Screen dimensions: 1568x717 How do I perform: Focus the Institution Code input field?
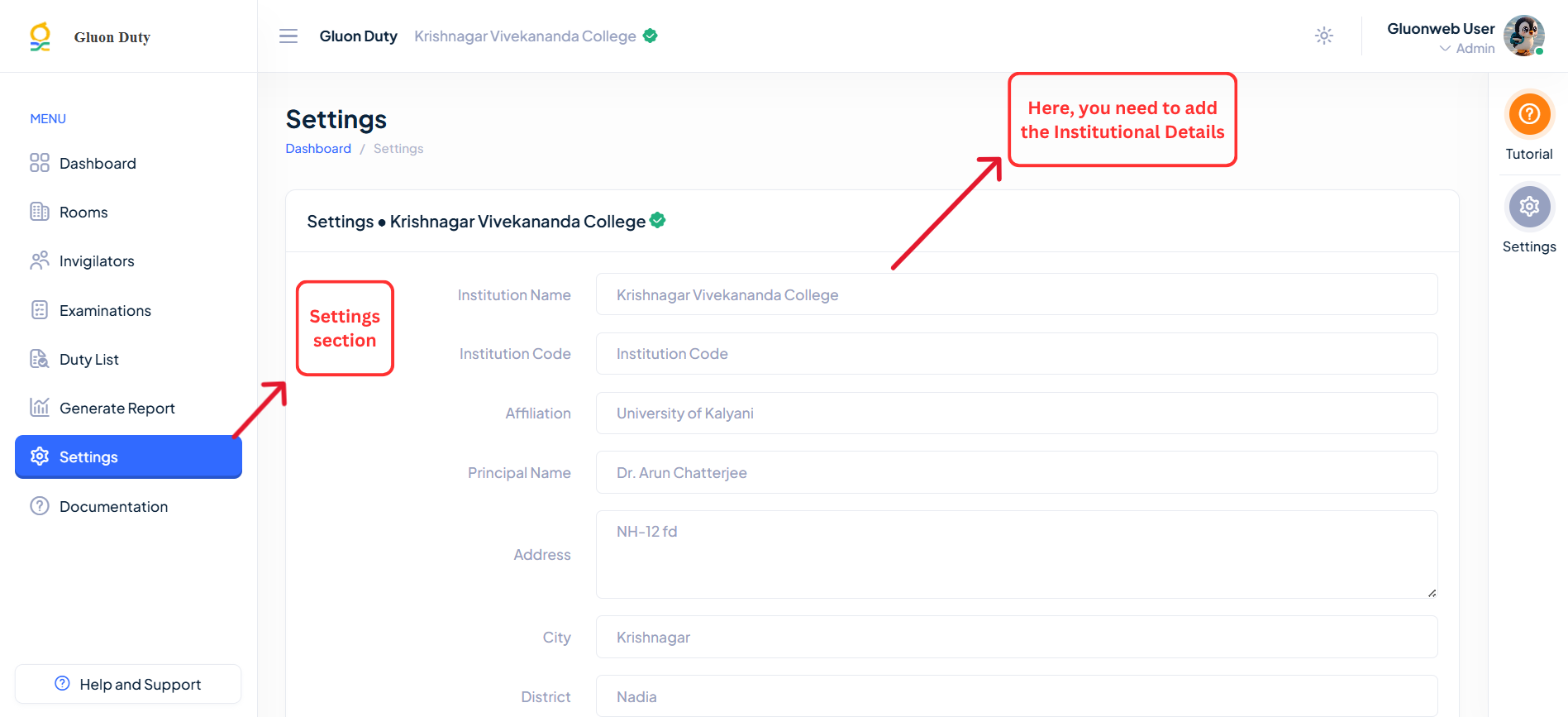pyautogui.click(x=1017, y=354)
